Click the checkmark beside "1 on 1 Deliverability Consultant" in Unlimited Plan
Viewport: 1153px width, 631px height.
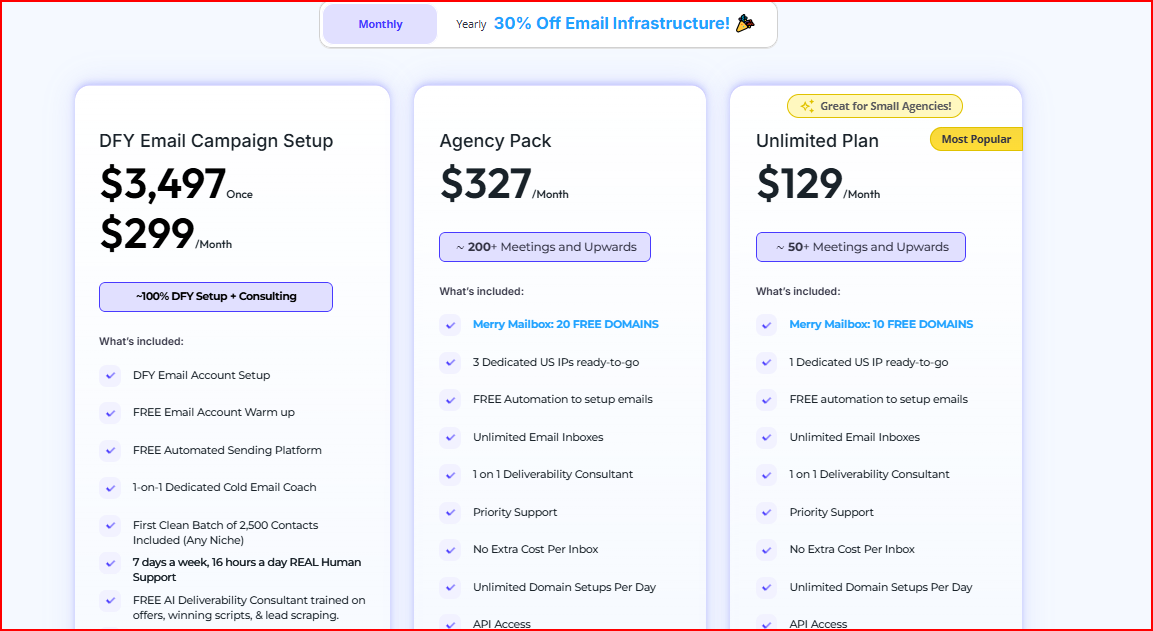pyautogui.click(x=766, y=474)
